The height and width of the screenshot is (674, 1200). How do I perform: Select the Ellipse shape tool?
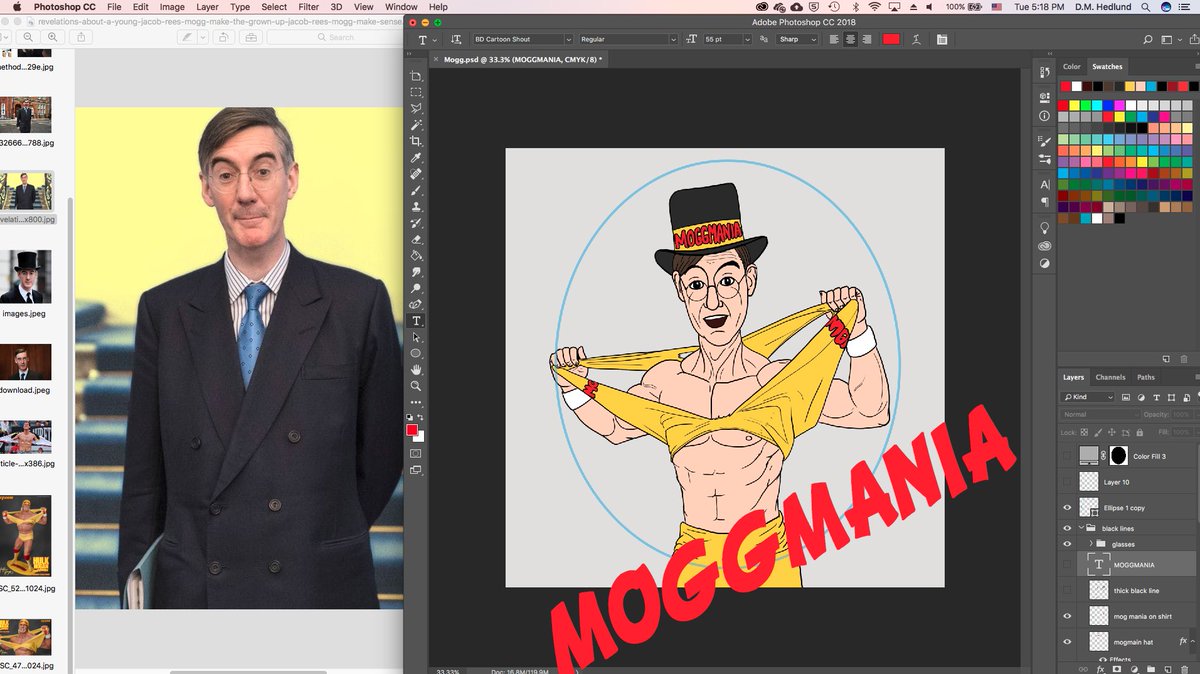[x=416, y=353]
